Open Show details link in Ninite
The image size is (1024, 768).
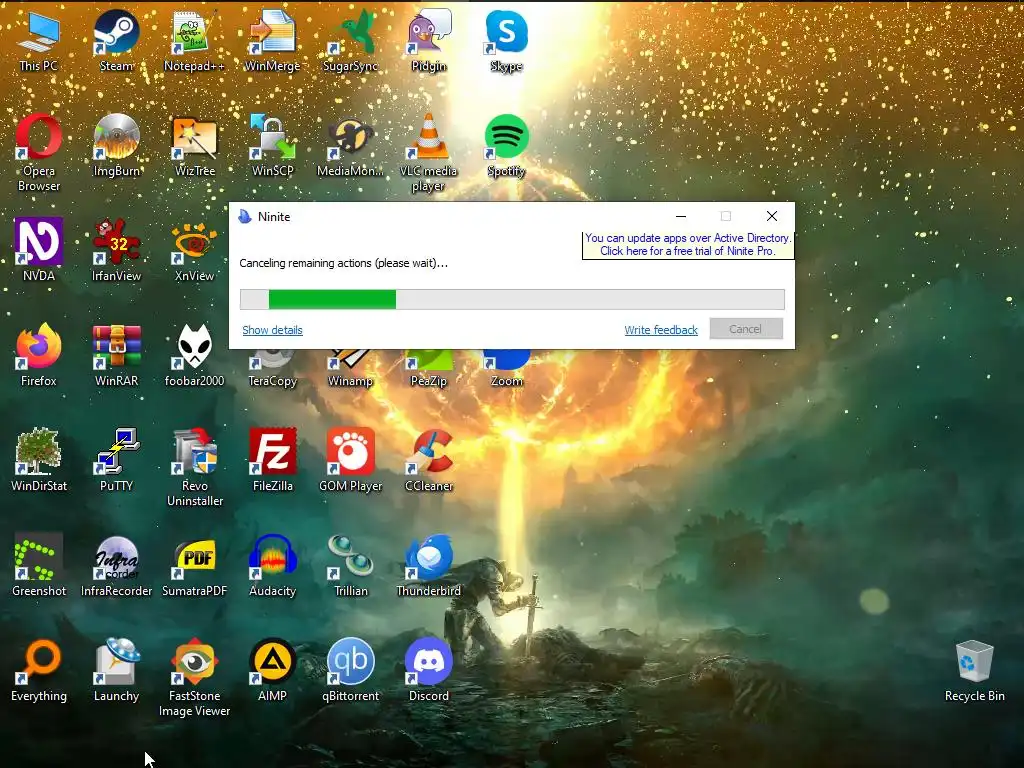pos(272,330)
